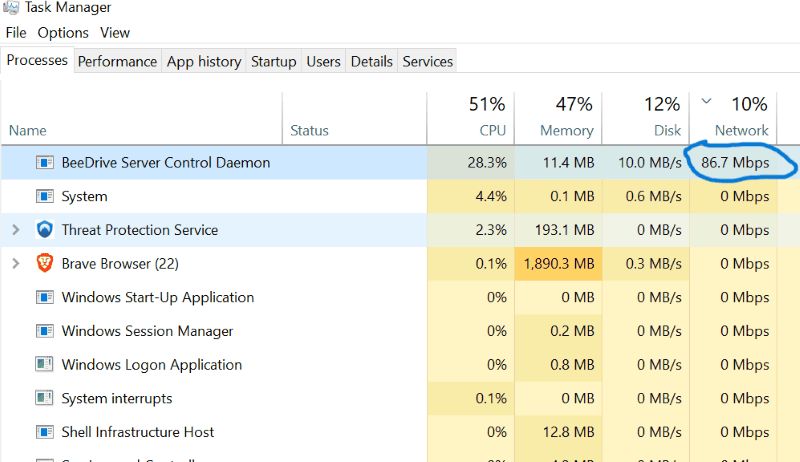The height and width of the screenshot is (462, 800).
Task: Click the Windows Start-Up Application icon
Action: click(x=44, y=297)
